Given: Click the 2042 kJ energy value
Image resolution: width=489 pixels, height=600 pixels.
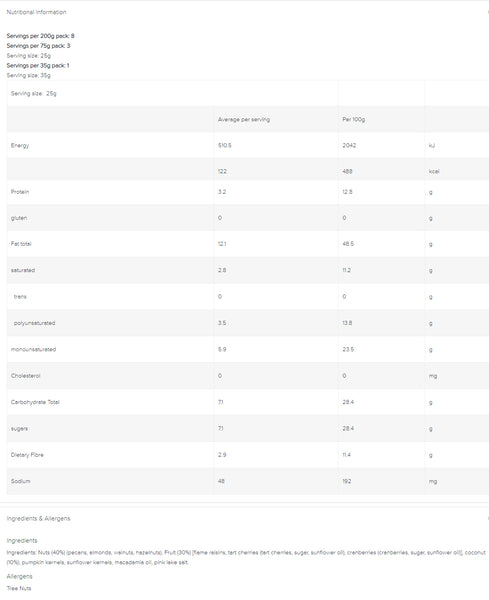Looking at the screenshot, I should (x=349, y=145).
